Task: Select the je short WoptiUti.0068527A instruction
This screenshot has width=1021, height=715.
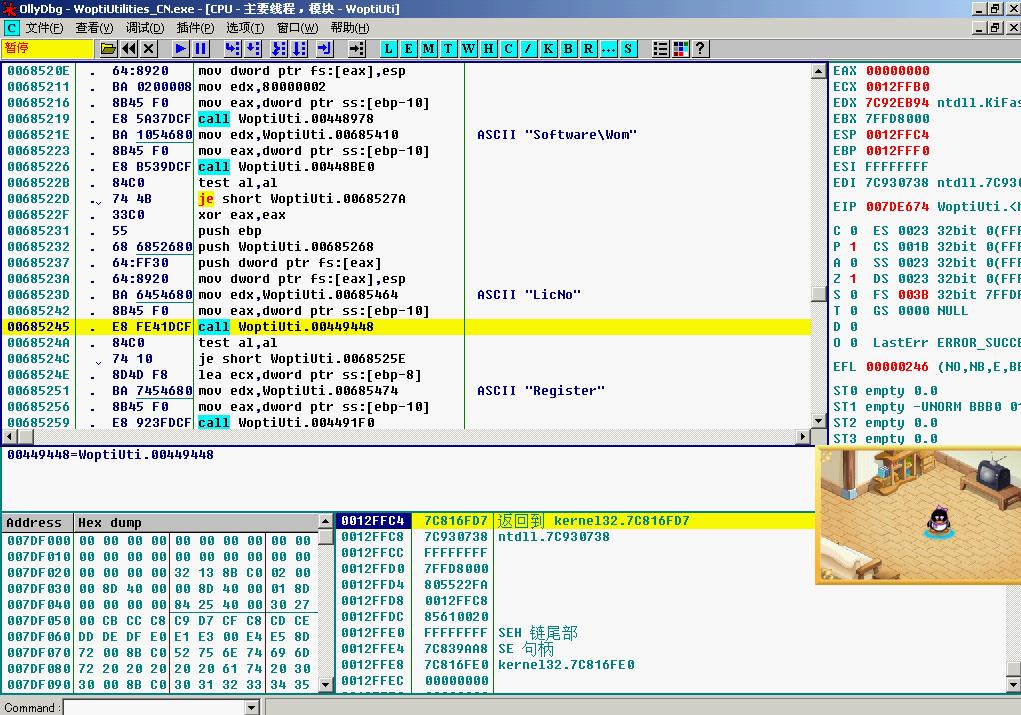Action: pos(302,199)
